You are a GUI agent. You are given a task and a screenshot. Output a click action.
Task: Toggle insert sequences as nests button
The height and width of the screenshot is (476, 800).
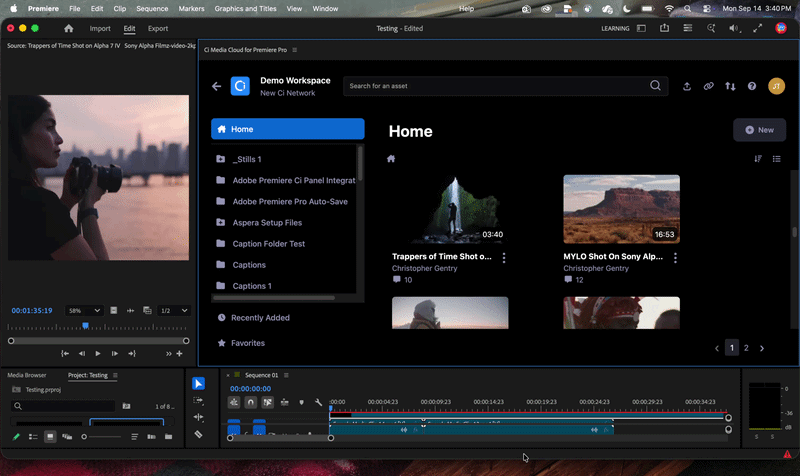[234, 402]
